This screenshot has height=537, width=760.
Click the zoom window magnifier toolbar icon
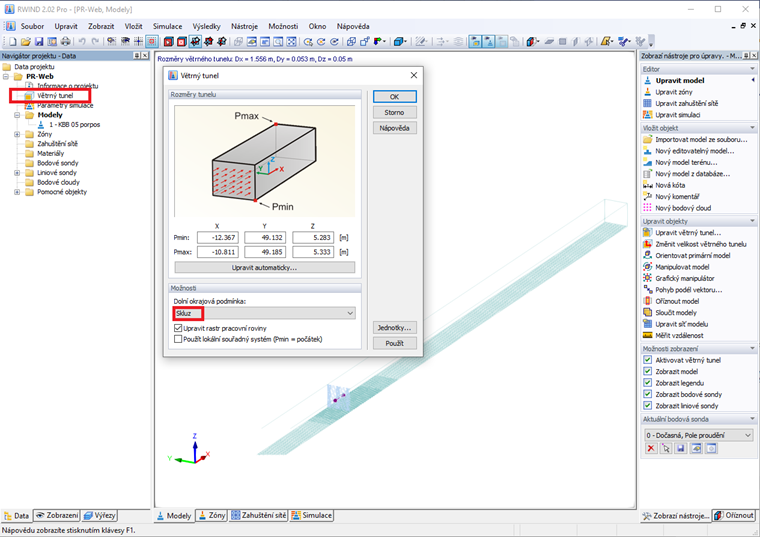point(278,42)
